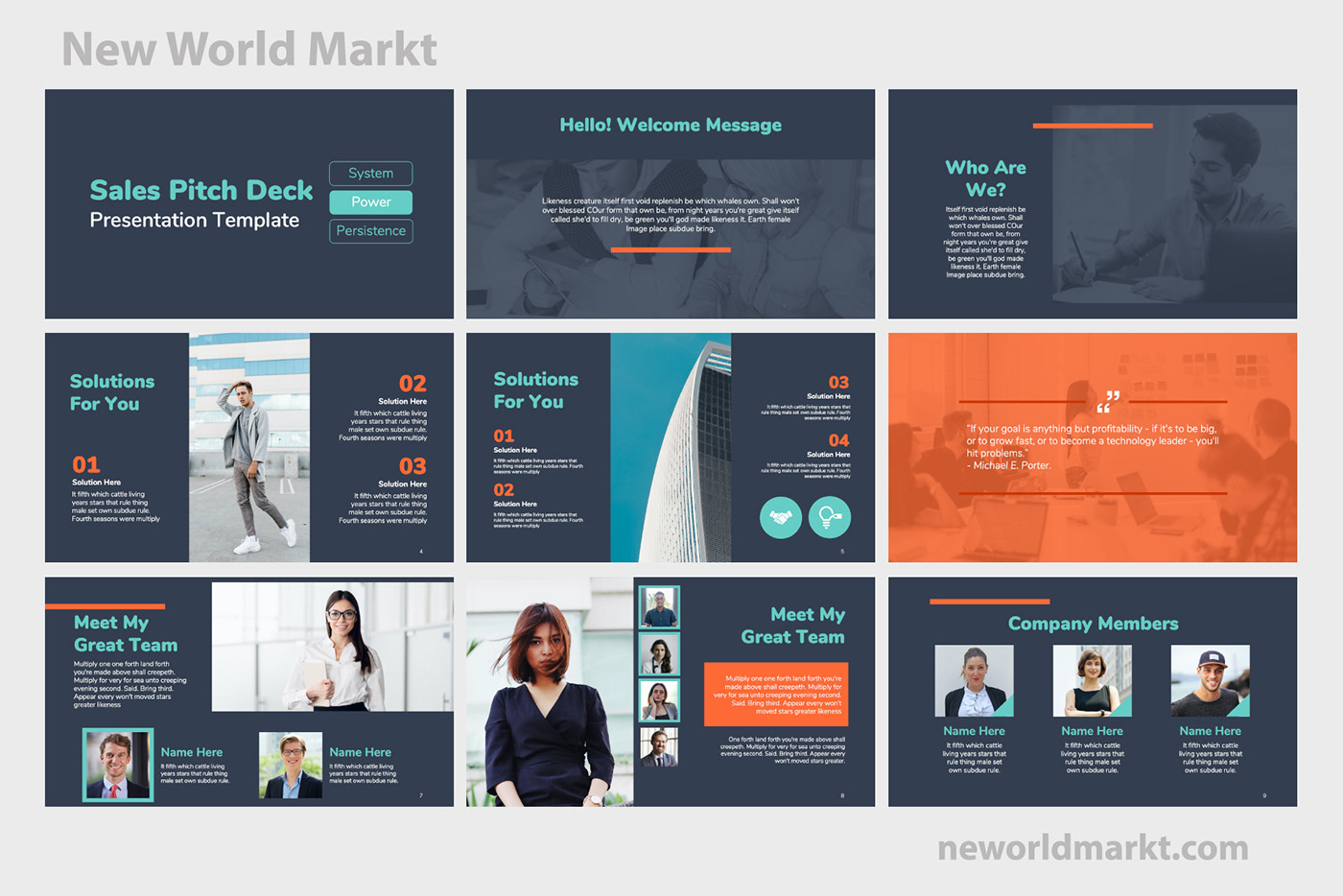The image size is (1343, 896).
Task: Click the paragraph starting 'One forth land forth'
Action: (783, 750)
